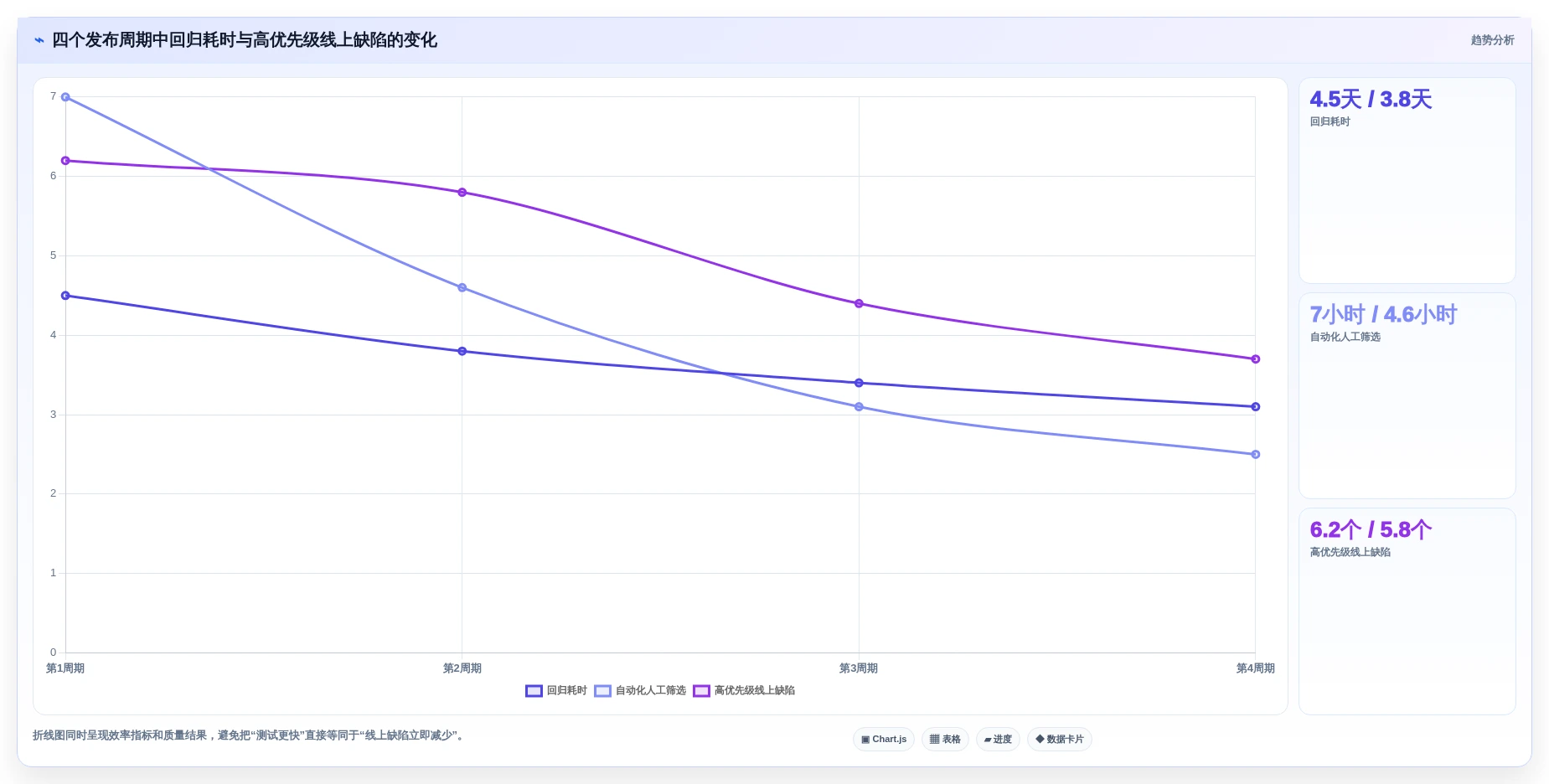This screenshot has width=1549, height=784.
Task: Click the 回归耗时 data point at 第4周期
Action: pyautogui.click(x=1256, y=407)
